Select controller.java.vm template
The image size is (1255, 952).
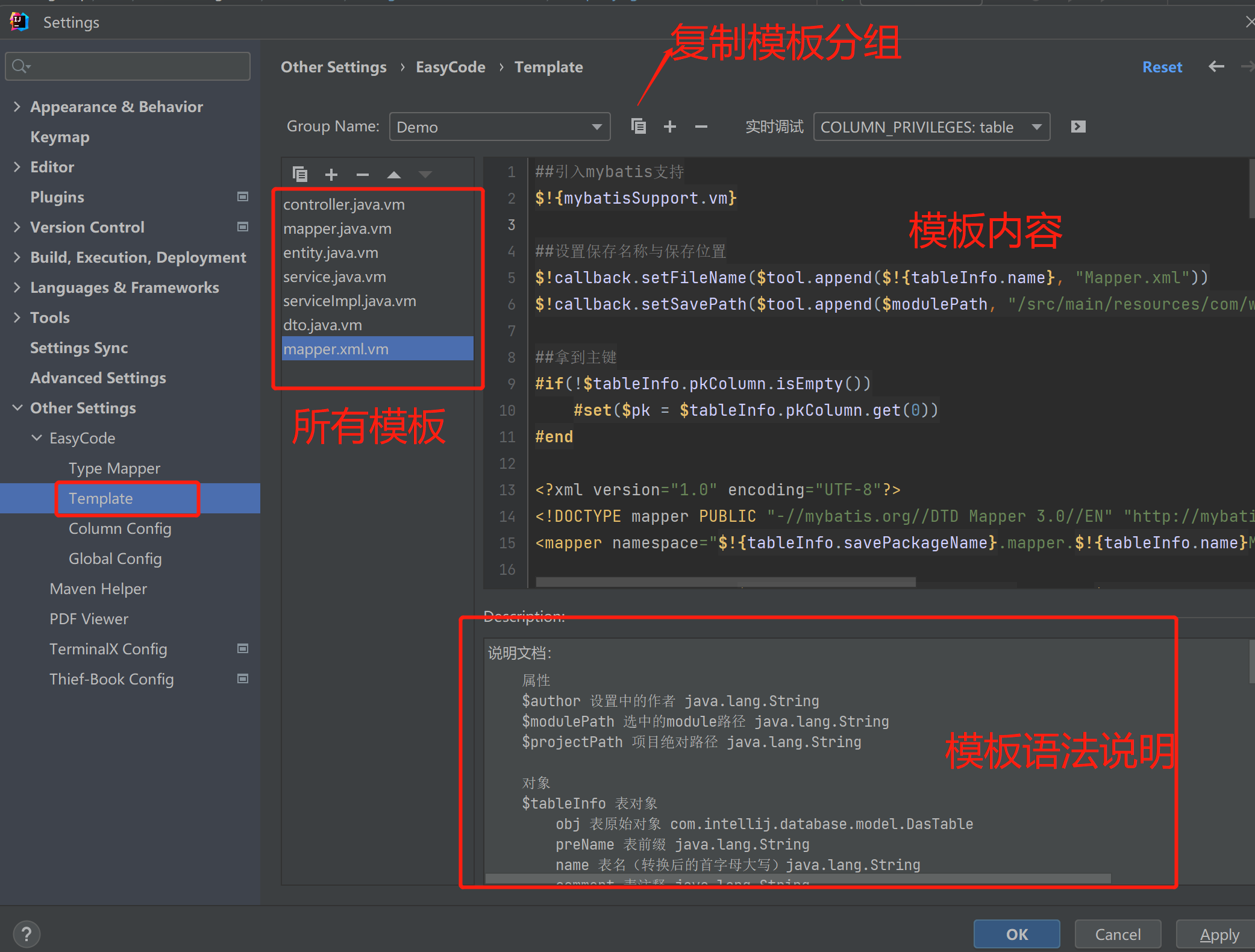click(x=344, y=205)
